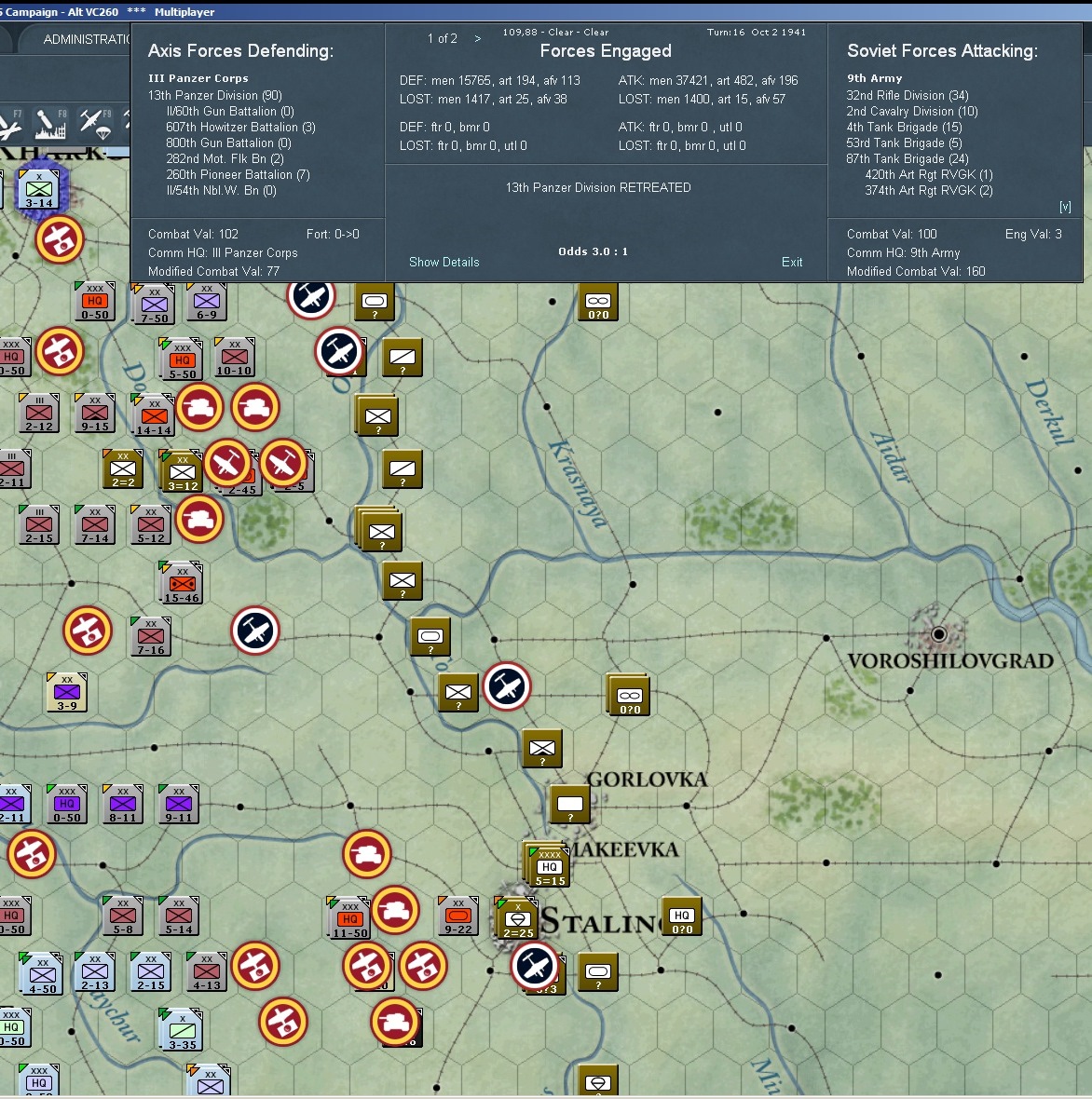The image size is (1092, 1099).
Task: Select the Soviet 2=2 unit counter
Action: [x=123, y=468]
